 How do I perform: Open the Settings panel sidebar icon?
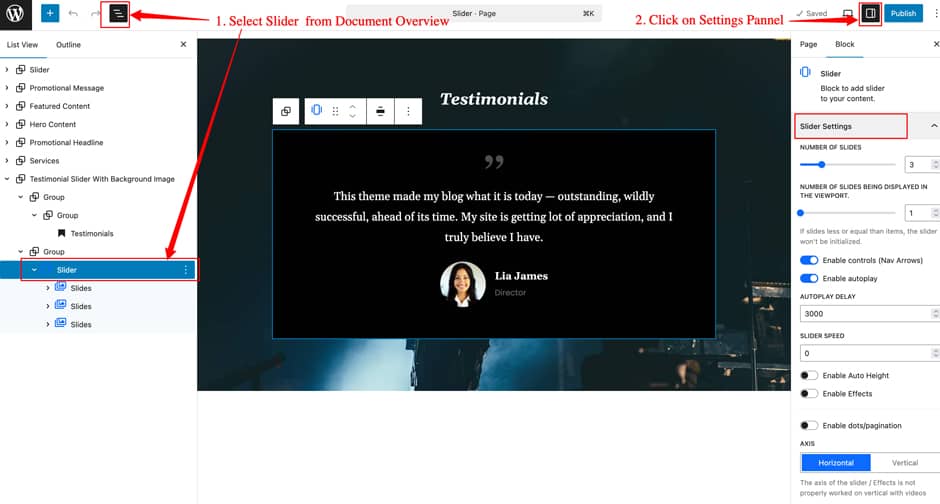(870, 14)
